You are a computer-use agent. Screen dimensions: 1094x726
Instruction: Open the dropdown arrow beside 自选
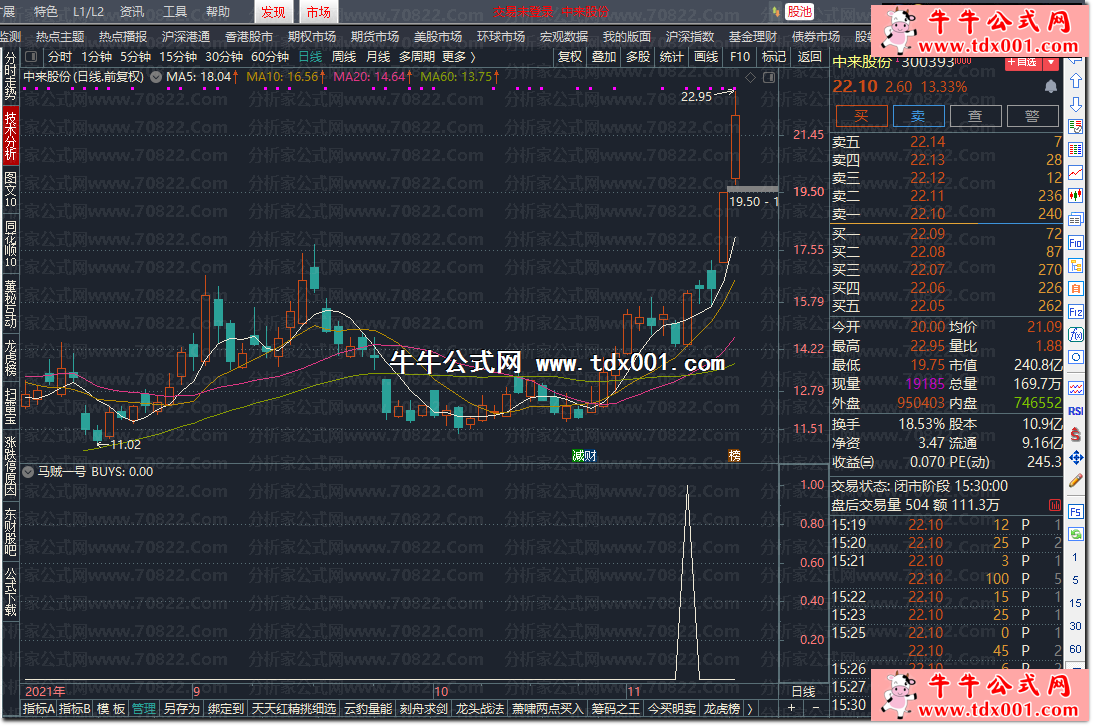[x=1051, y=61]
